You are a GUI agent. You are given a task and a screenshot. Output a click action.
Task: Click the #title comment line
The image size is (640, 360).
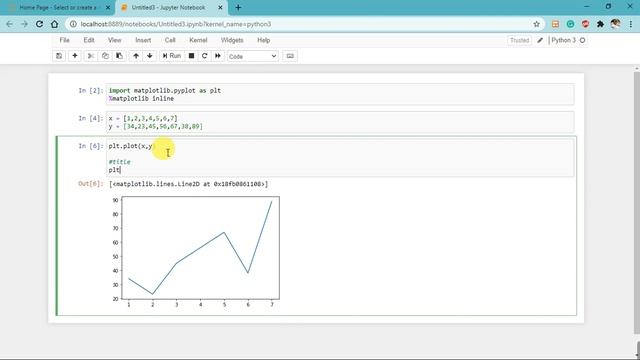[x=120, y=162]
